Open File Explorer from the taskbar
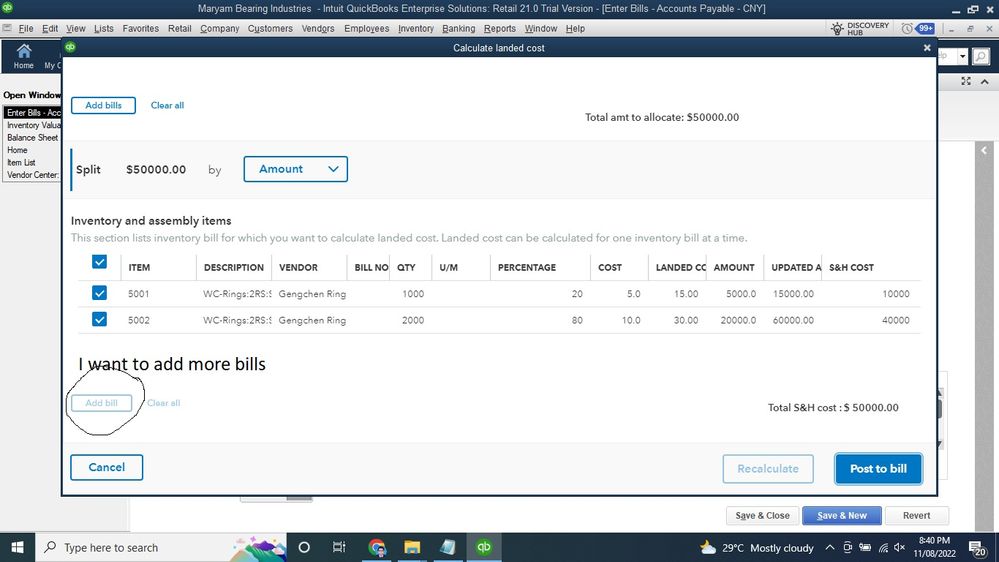The image size is (999, 562). [x=412, y=547]
